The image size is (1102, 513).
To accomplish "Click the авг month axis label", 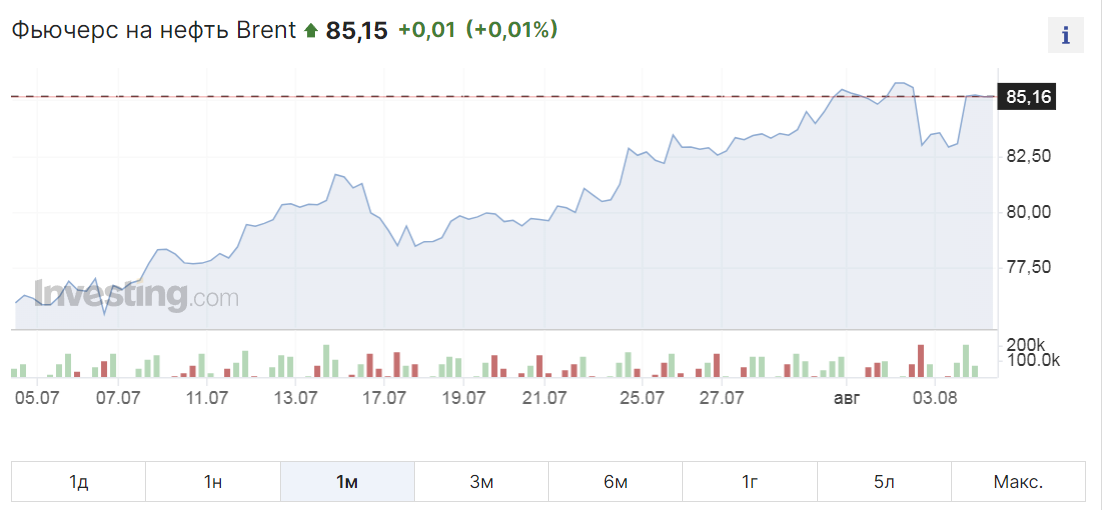I will (x=846, y=398).
